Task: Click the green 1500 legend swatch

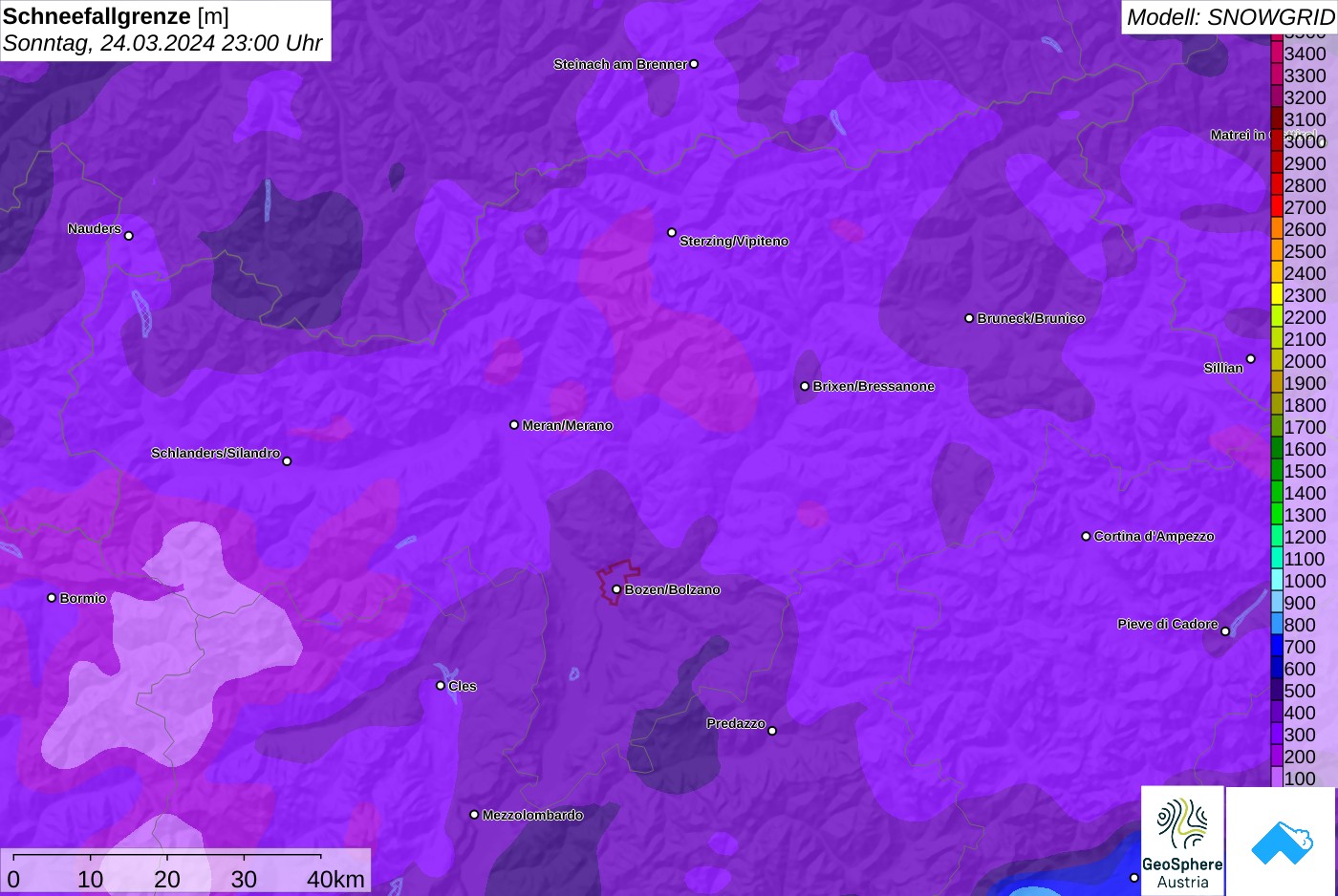Action: (x=1277, y=470)
